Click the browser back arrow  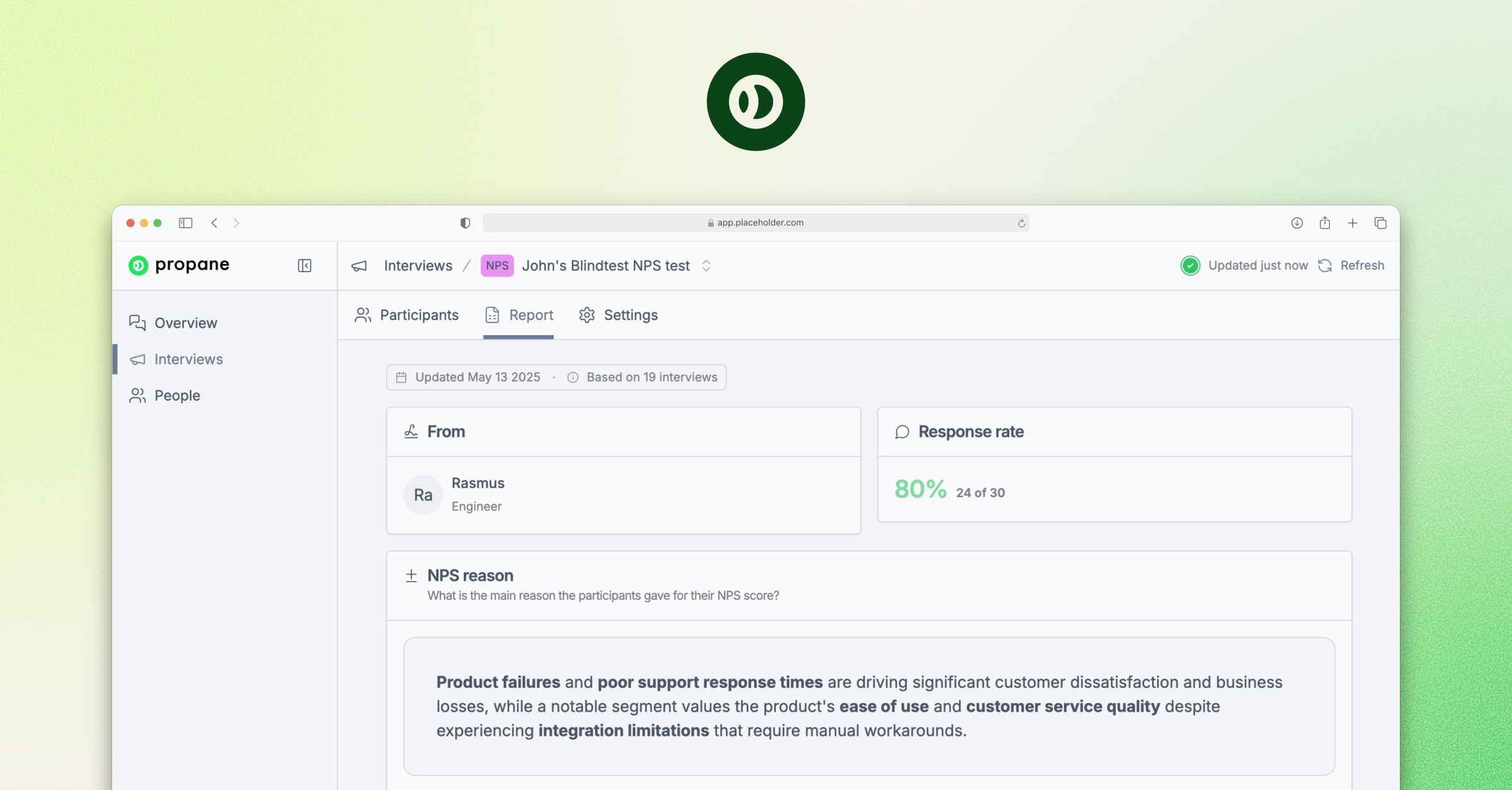pyautogui.click(x=214, y=223)
